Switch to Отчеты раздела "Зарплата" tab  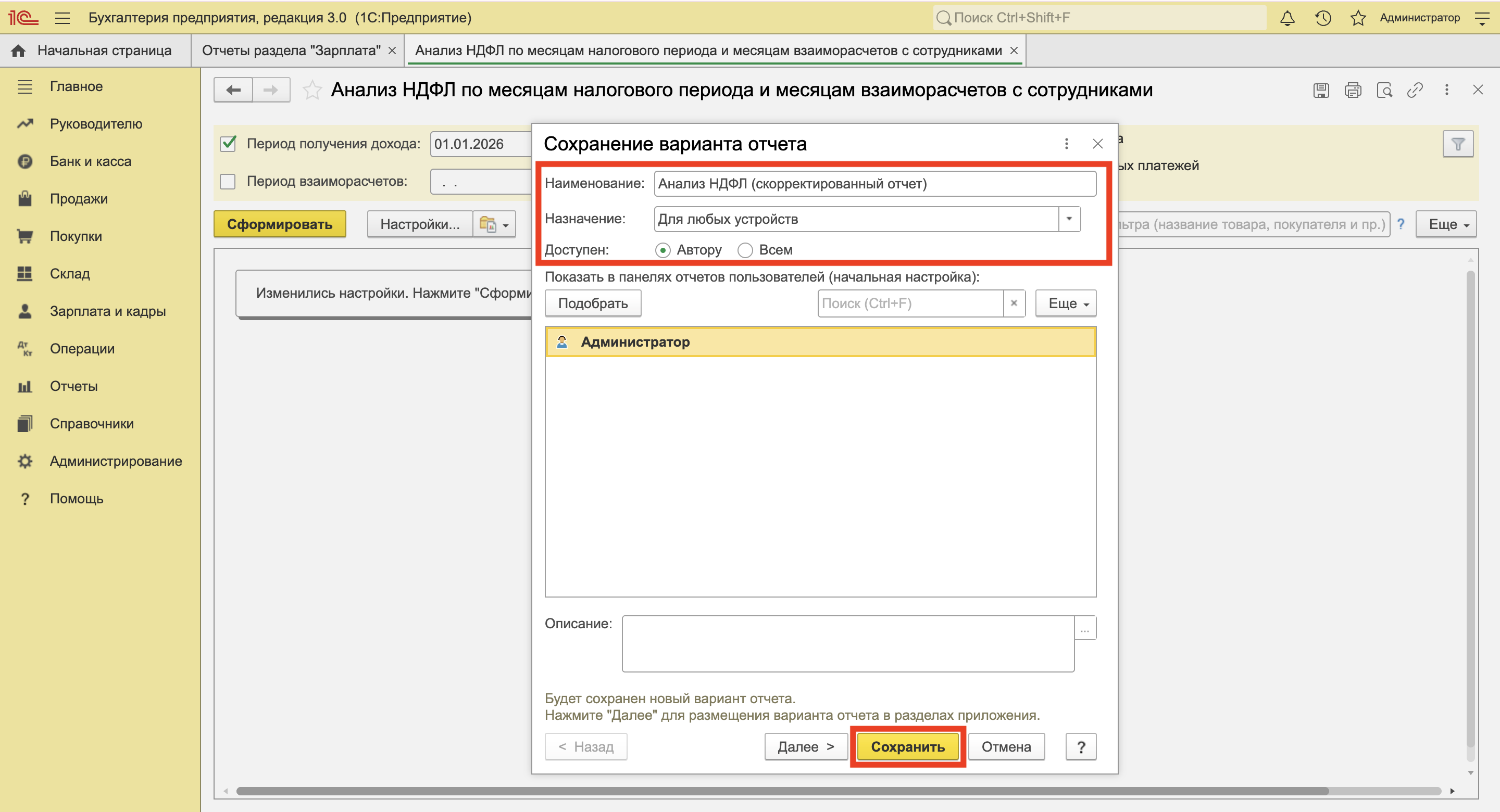pos(291,50)
